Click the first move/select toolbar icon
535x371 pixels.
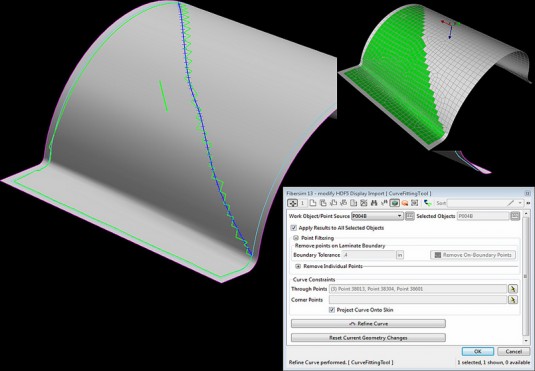click(x=292, y=203)
